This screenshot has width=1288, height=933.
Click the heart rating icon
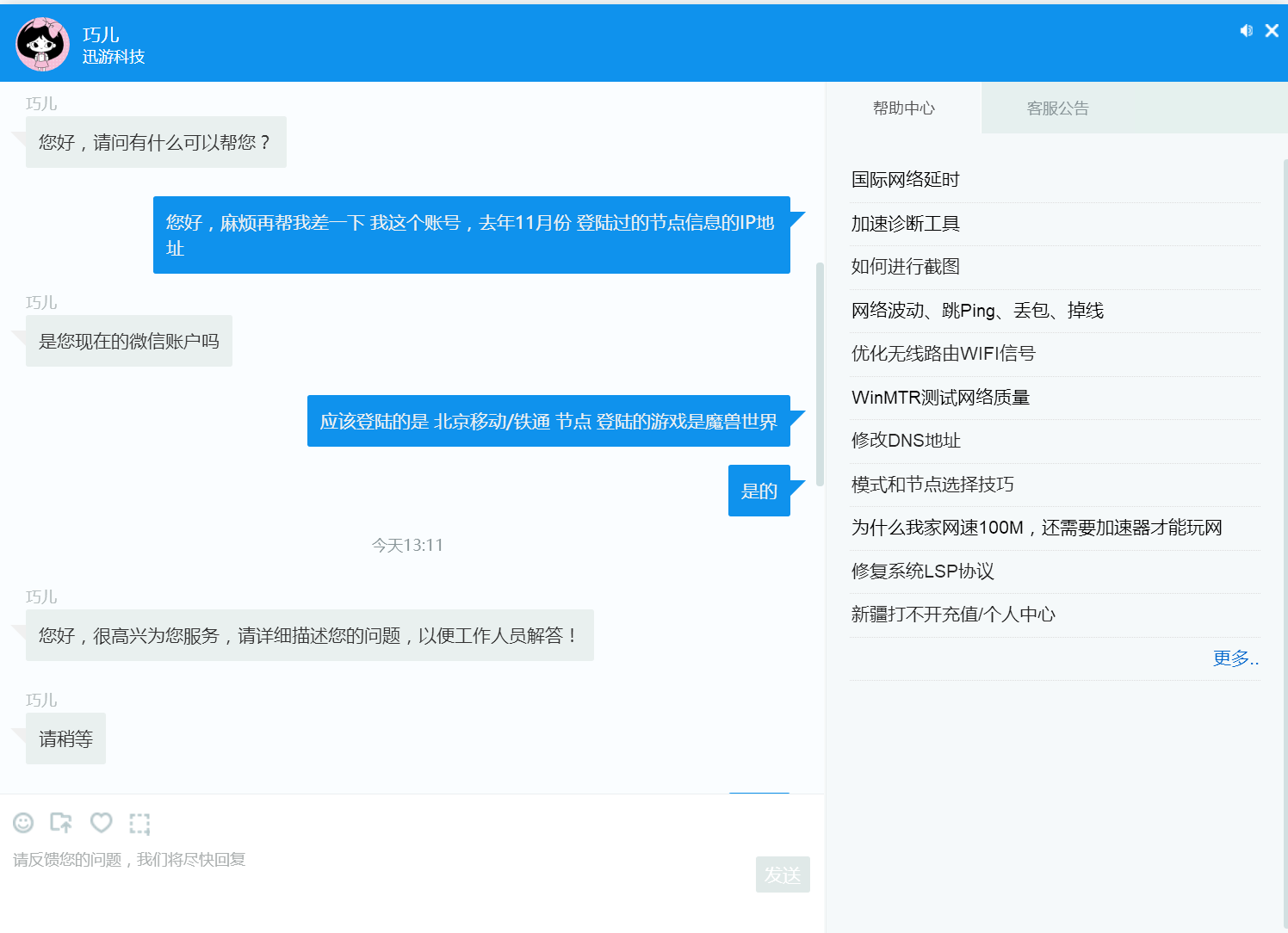102,823
